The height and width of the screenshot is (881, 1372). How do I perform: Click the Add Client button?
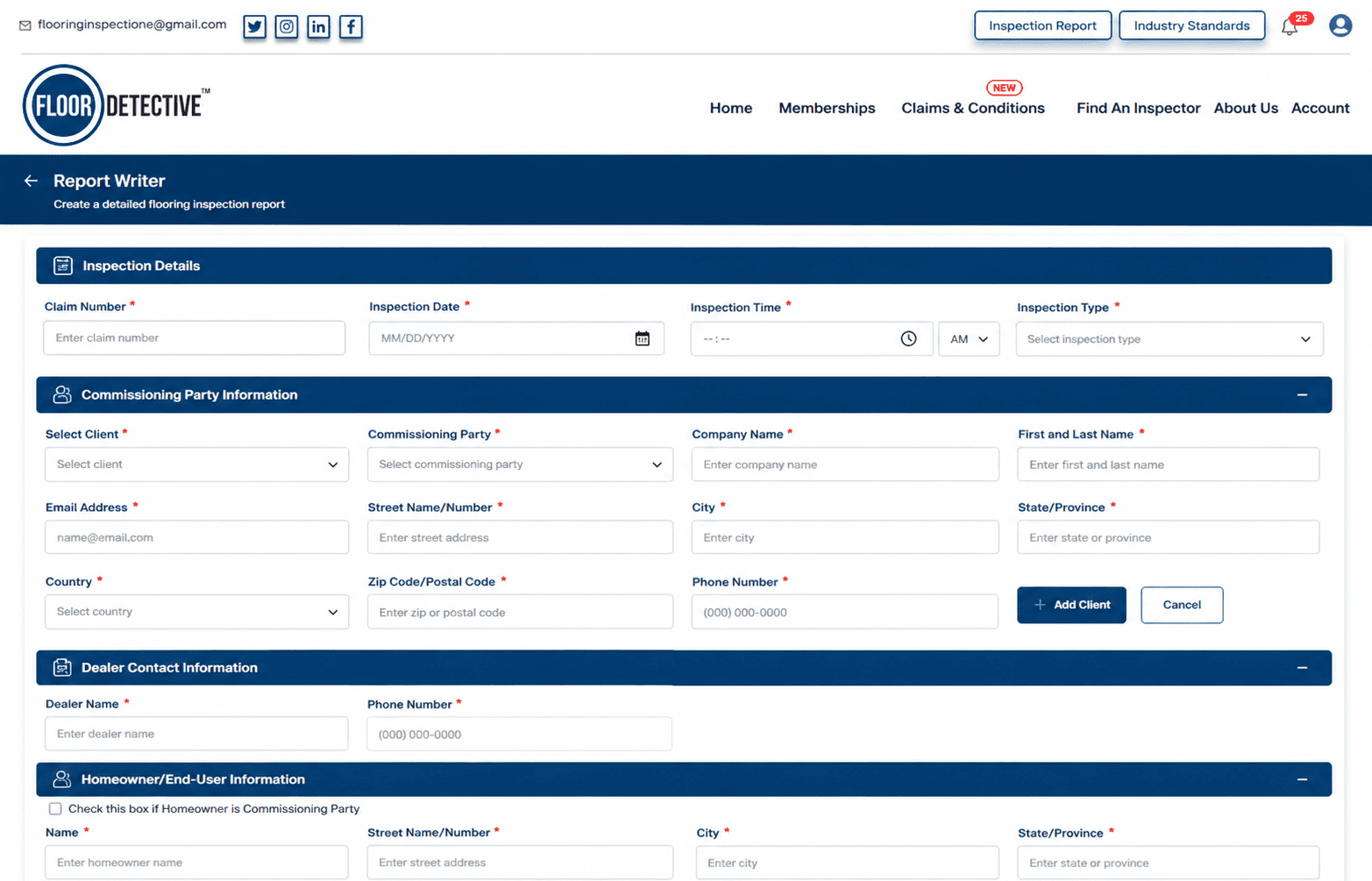(1071, 605)
